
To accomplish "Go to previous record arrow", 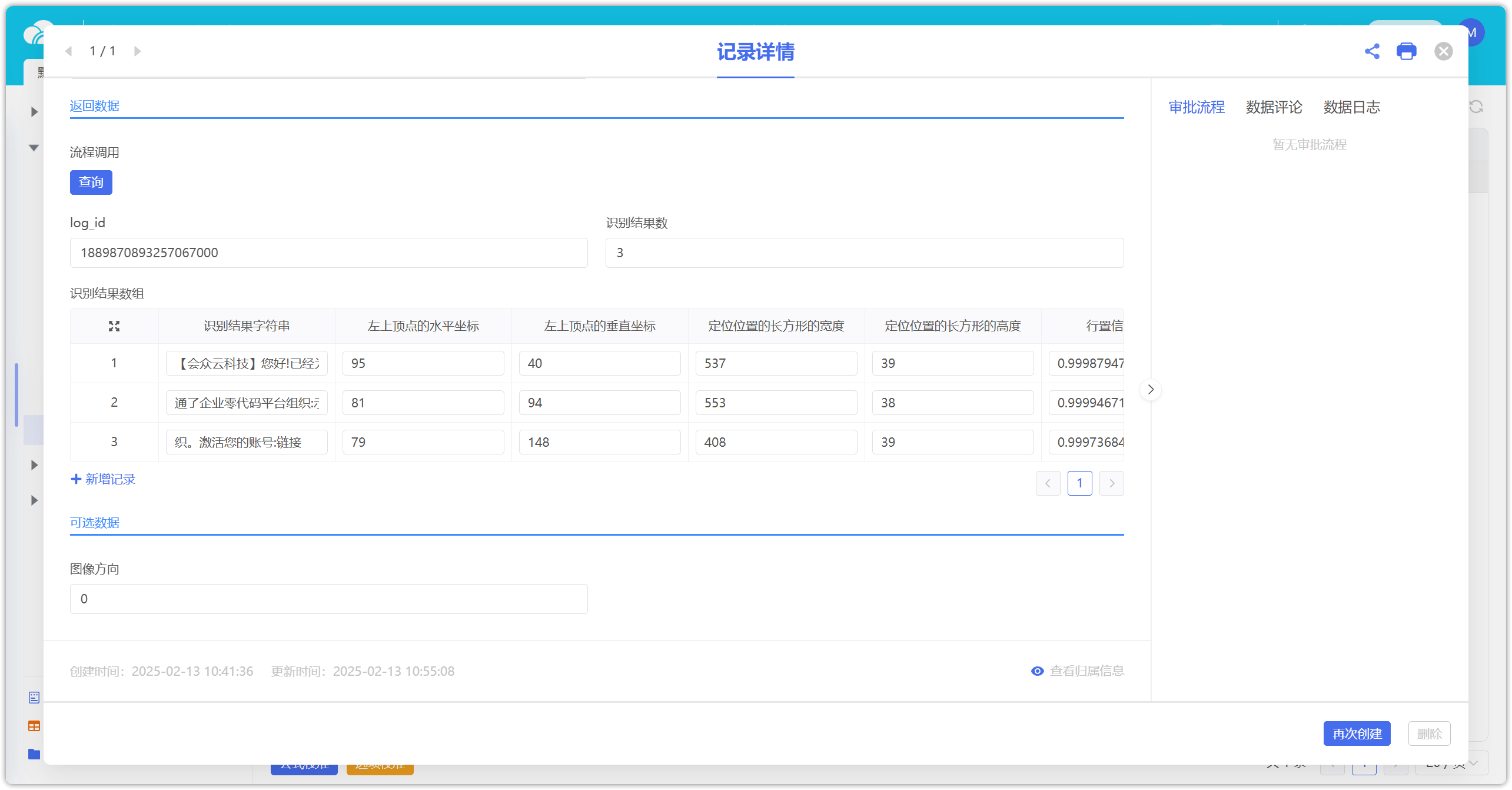I will pos(69,51).
